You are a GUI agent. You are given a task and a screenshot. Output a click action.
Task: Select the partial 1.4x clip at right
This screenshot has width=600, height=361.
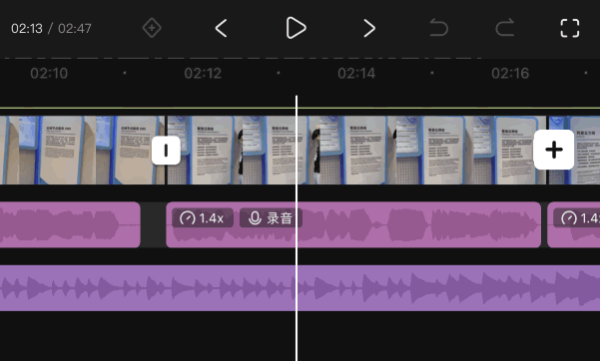click(x=574, y=225)
